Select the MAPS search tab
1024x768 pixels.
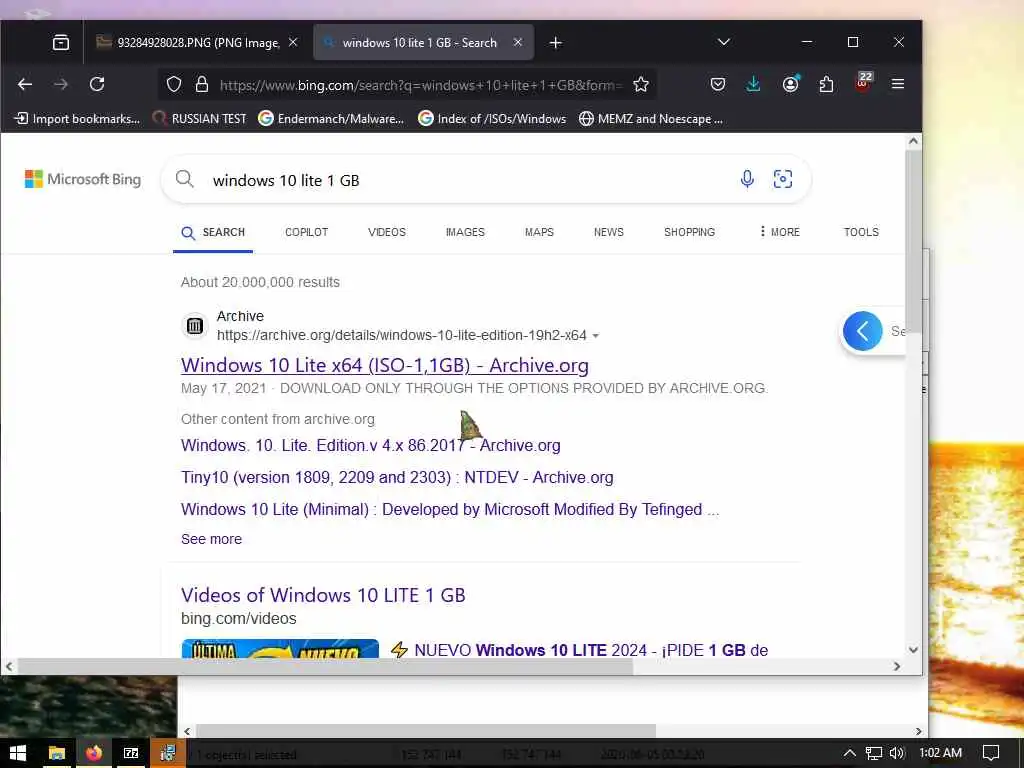[x=539, y=232]
